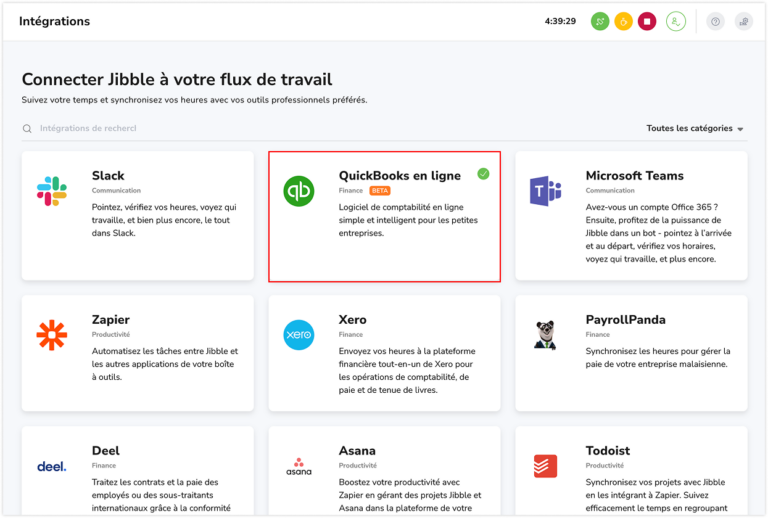Click the running timer 4:39:29
This screenshot has width=768, height=518.
(560, 21)
